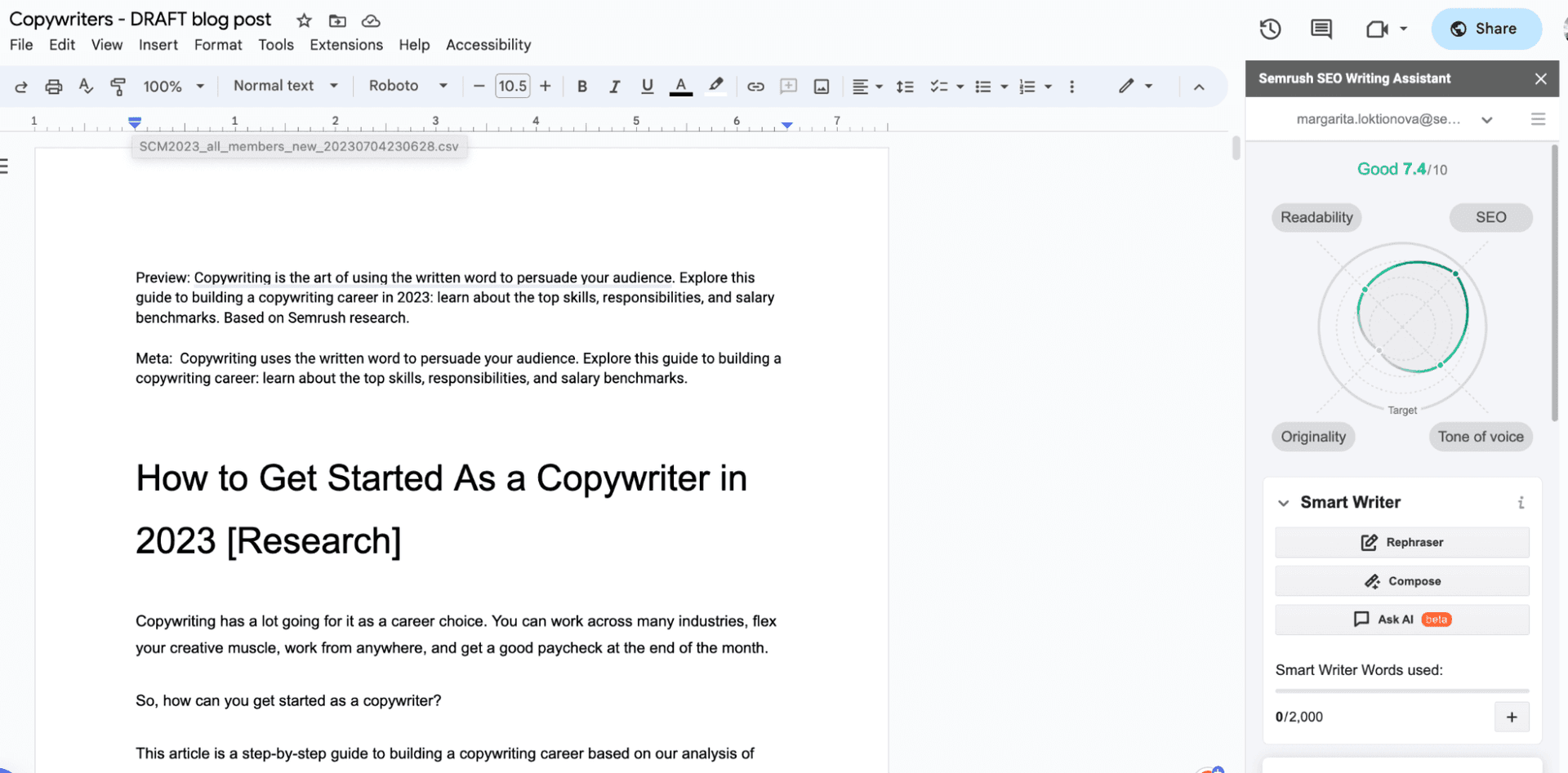Activate the paint format roller tool
The height and width of the screenshot is (773, 1568).
(118, 87)
